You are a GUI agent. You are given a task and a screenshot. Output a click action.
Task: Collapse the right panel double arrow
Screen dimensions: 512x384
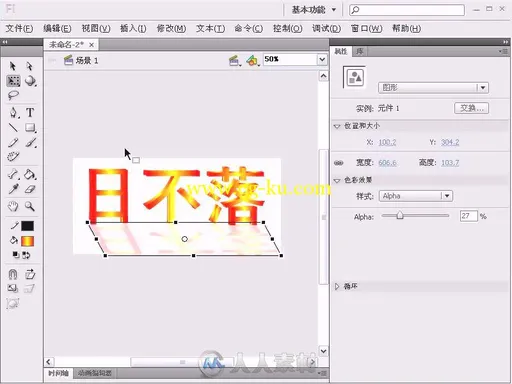tap(506, 42)
